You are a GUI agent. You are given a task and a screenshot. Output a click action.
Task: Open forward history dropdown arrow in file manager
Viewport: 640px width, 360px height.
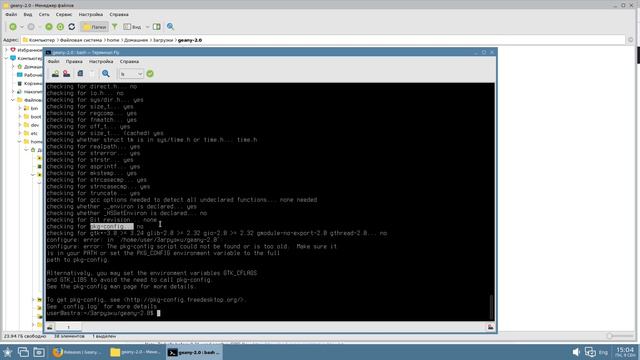pyautogui.click(x=40, y=27)
